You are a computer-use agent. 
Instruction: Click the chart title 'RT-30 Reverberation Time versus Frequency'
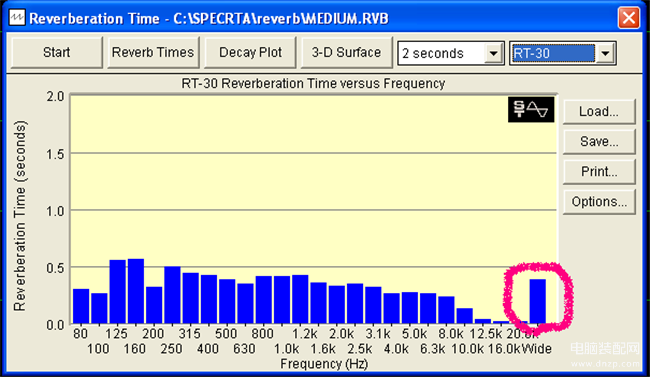tap(313, 84)
